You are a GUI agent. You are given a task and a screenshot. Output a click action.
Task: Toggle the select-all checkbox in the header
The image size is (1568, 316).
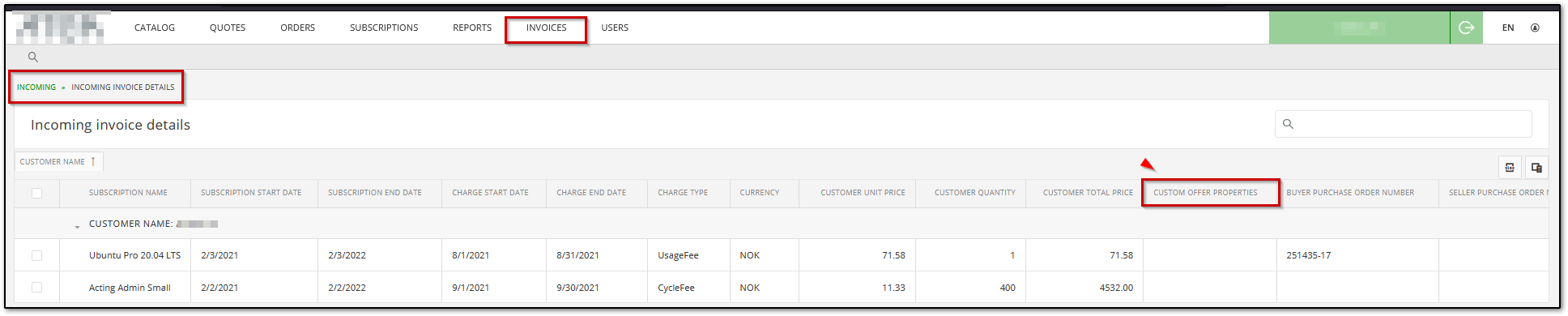(36, 193)
